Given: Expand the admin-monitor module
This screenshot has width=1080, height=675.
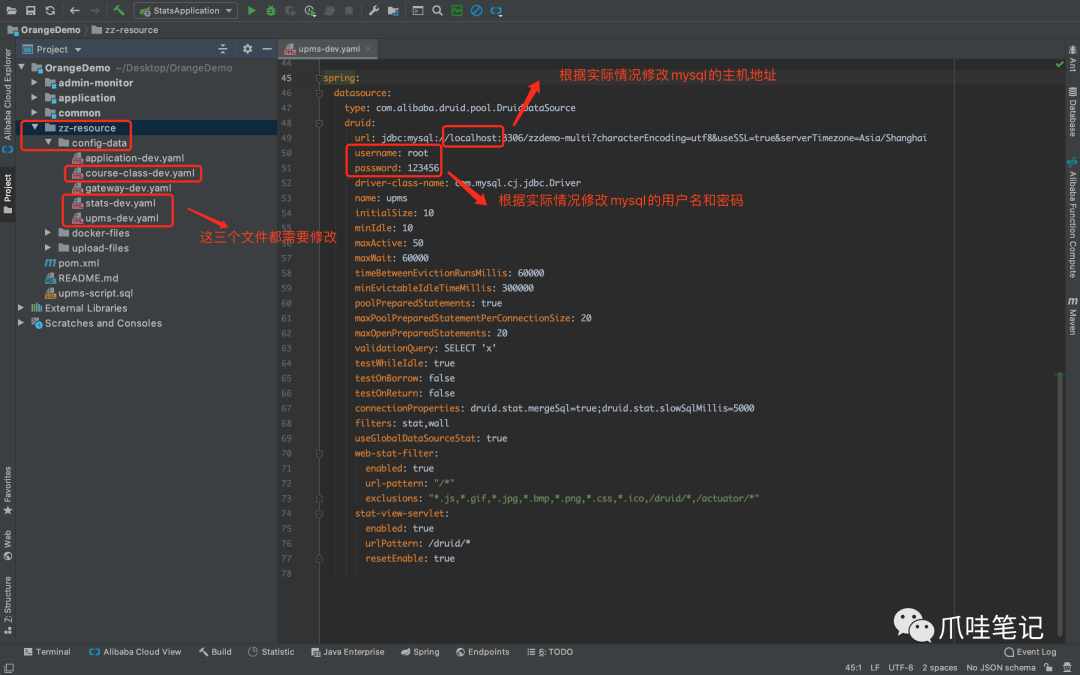Looking at the screenshot, I should [x=34, y=83].
